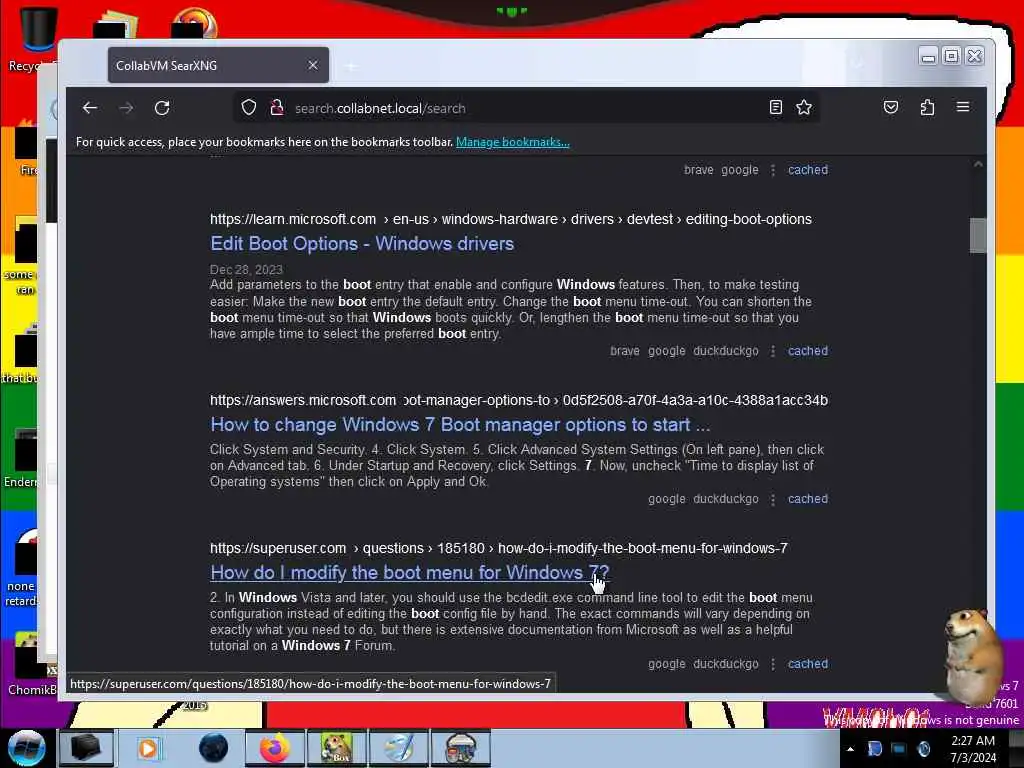Viewport: 1024px width, 768px height.
Task: Close the CollabVM SearXNG tab
Action: [313, 65]
